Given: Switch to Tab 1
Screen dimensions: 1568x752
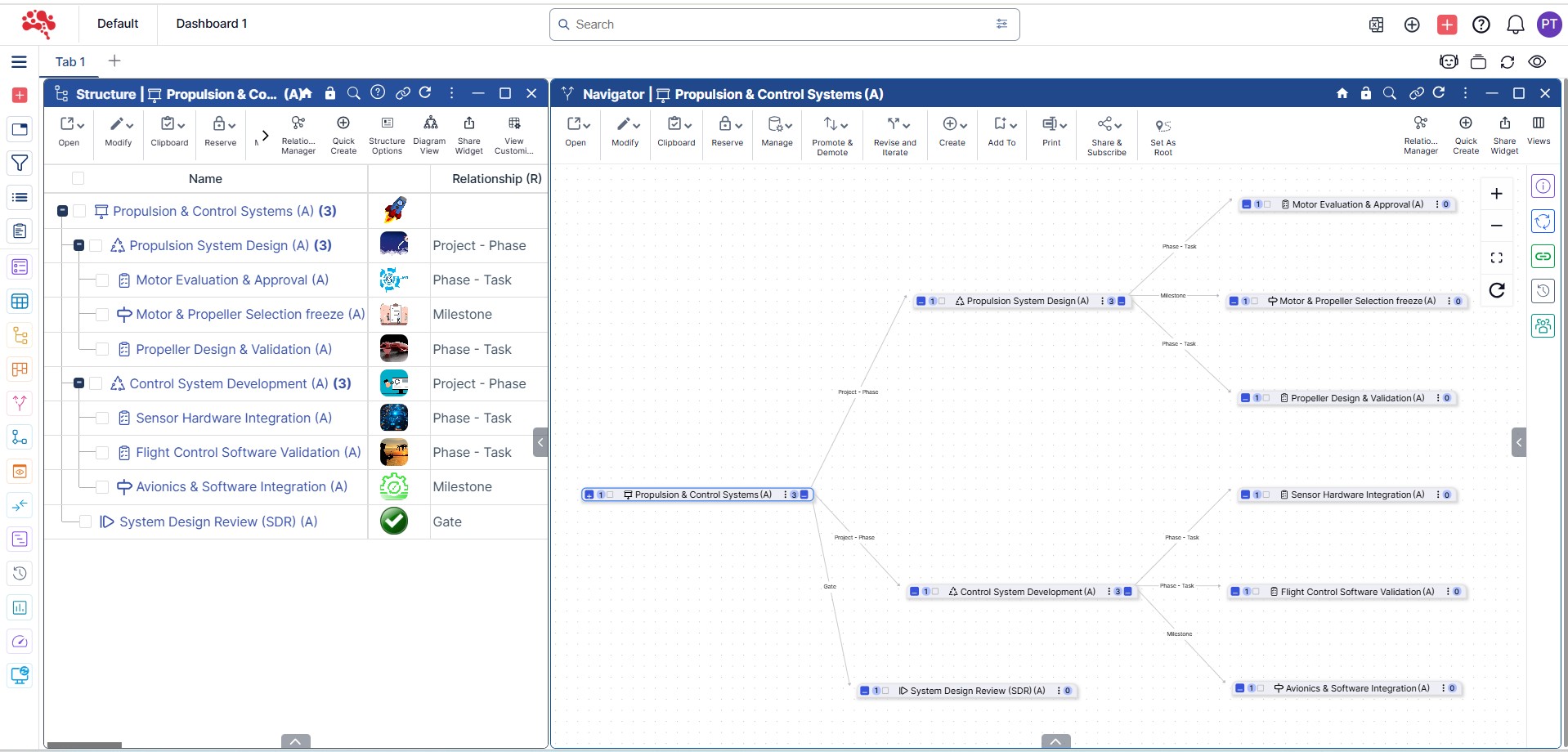Looking at the screenshot, I should 70,62.
